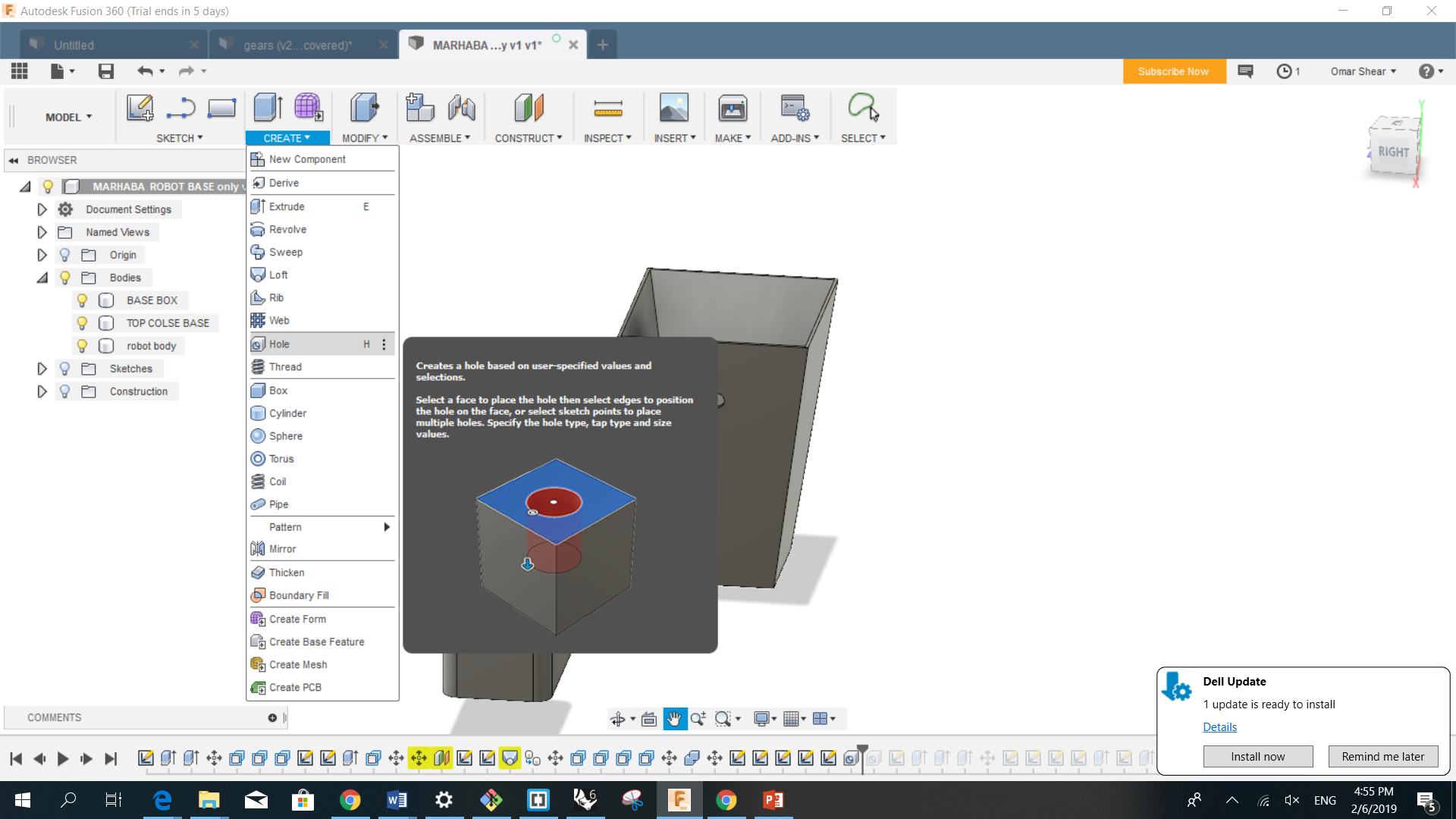Jump to the timeline beginning
Image resolution: width=1456 pixels, height=819 pixels.
pyautogui.click(x=16, y=758)
